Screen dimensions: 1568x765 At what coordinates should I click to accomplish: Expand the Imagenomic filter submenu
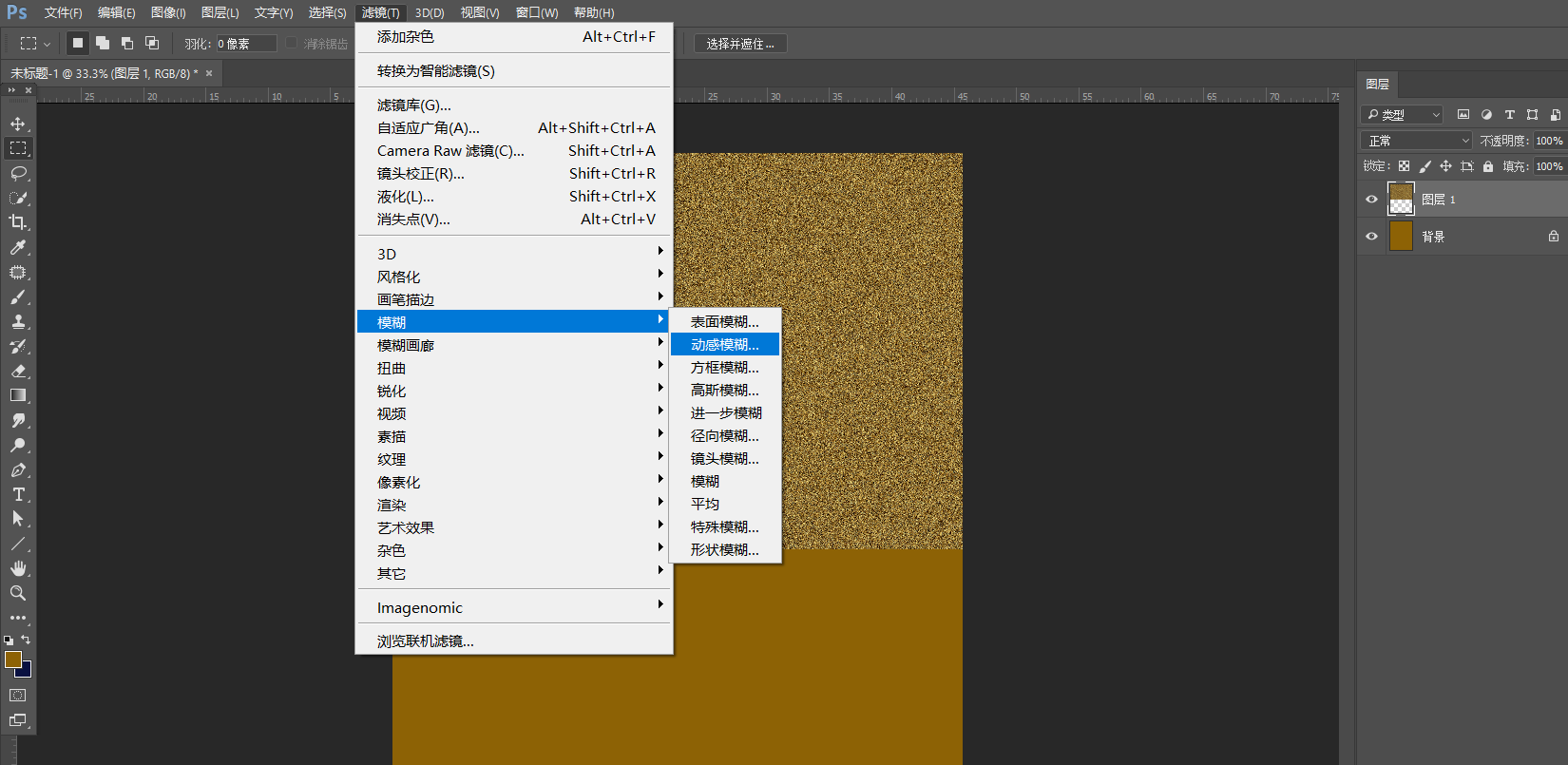tap(514, 607)
